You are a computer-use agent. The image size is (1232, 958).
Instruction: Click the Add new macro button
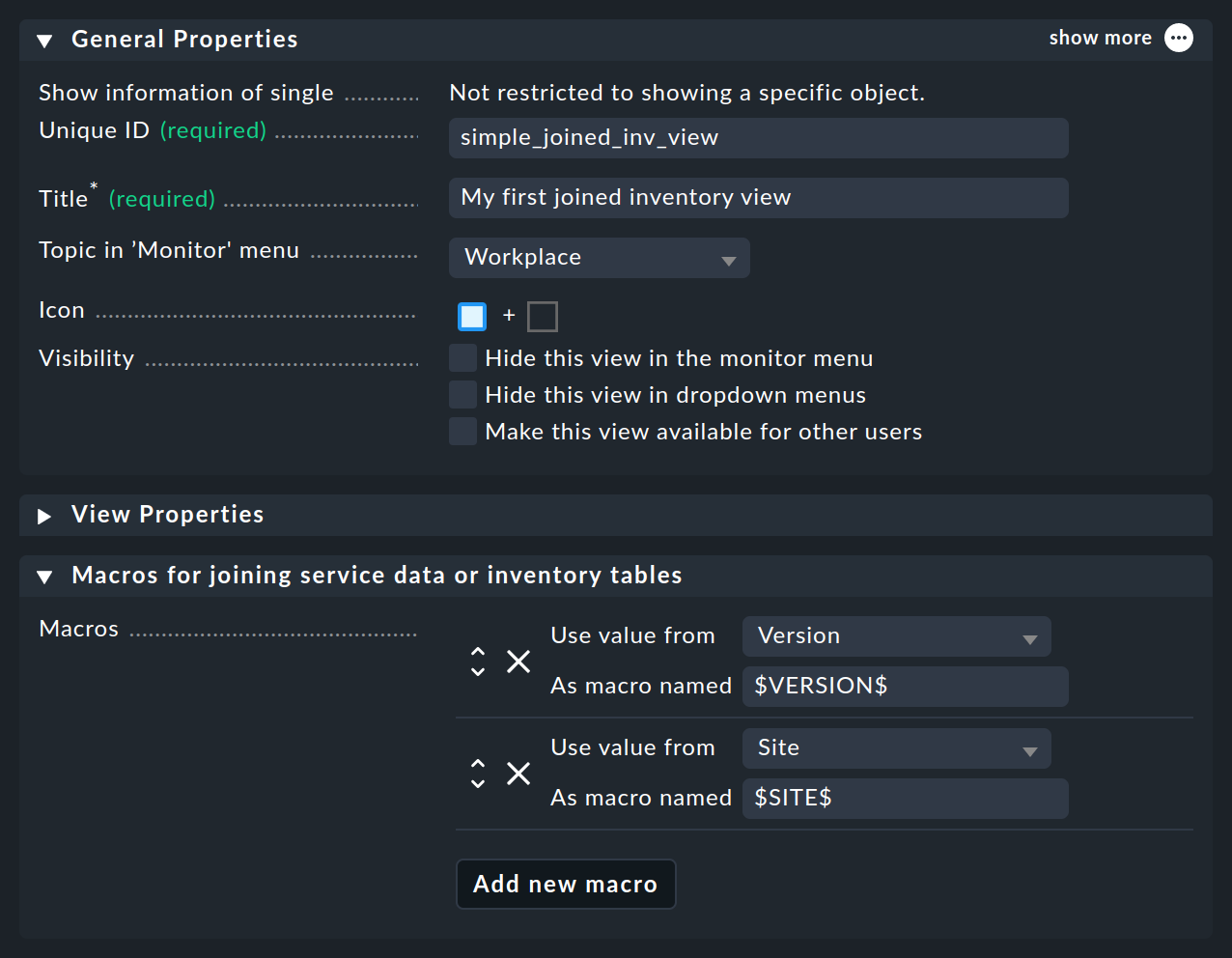click(x=566, y=884)
